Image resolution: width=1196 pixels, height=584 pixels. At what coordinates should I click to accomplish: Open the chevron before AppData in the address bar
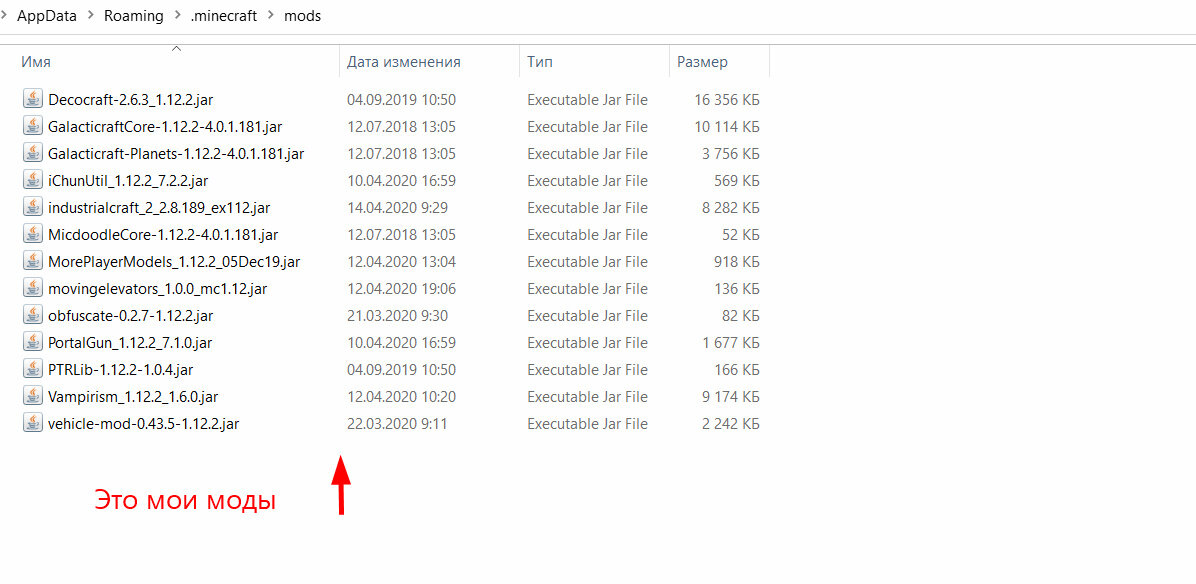[x=4, y=16]
